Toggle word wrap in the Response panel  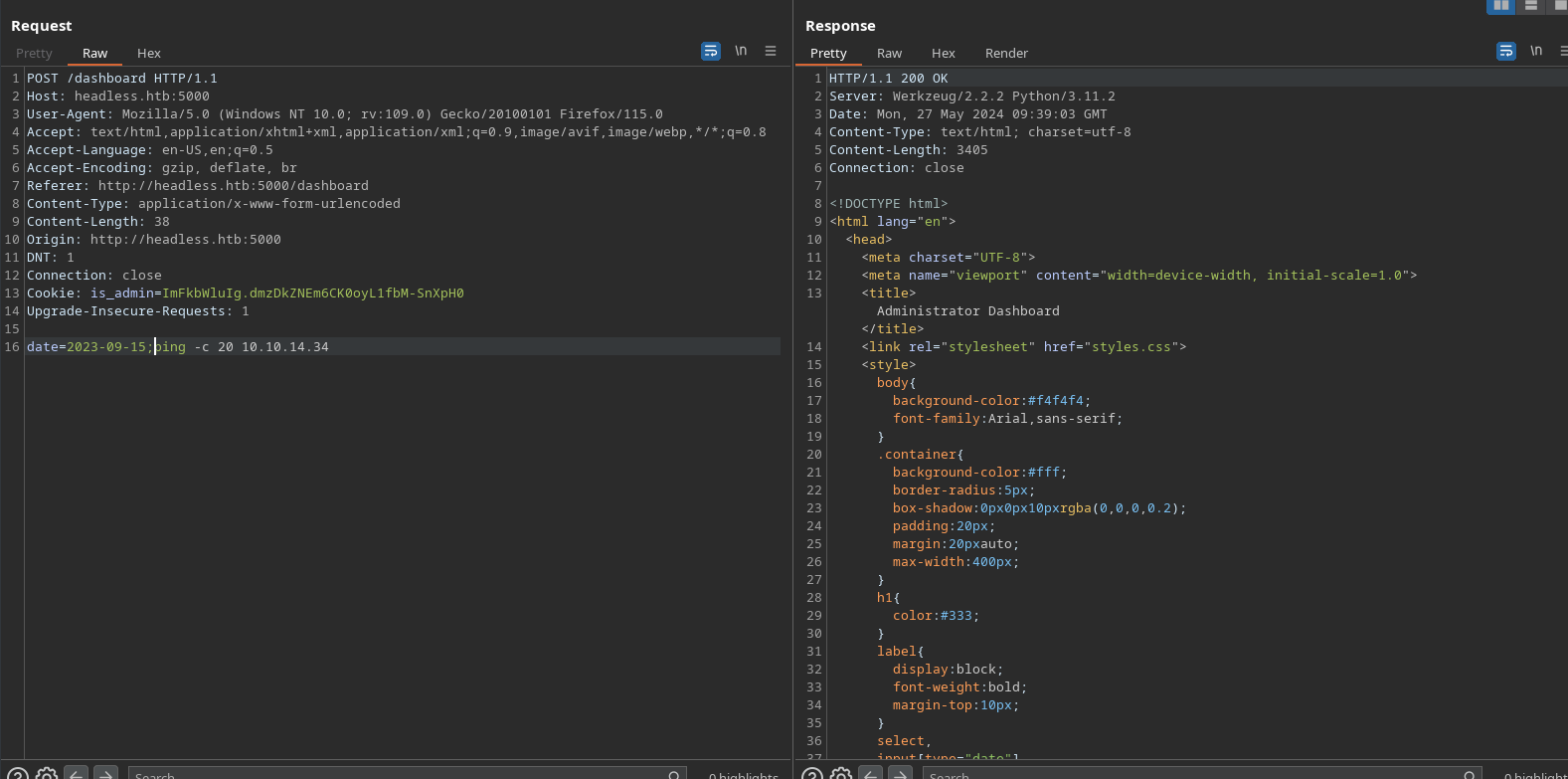[1506, 51]
